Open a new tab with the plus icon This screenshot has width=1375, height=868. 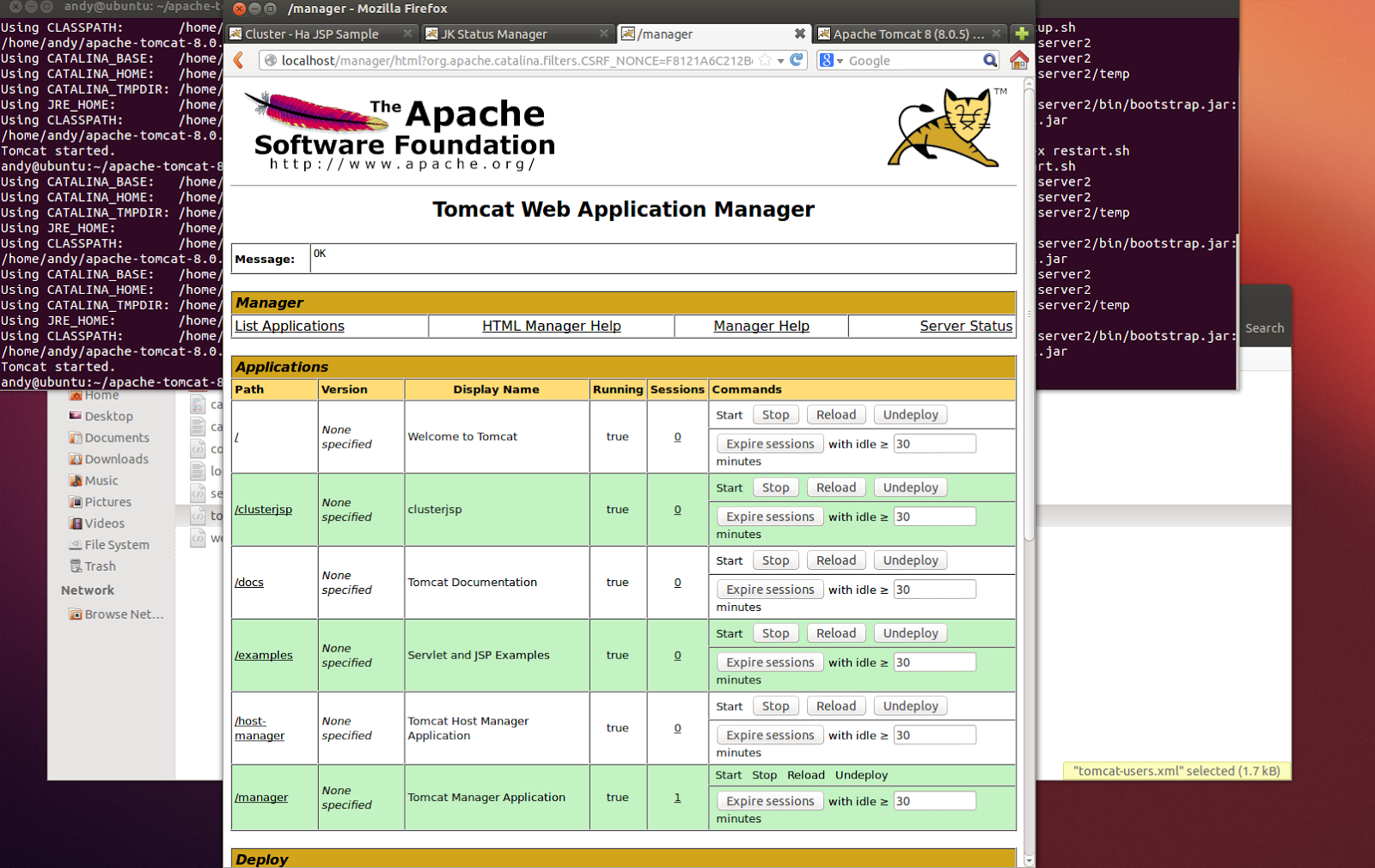pyautogui.click(x=1021, y=34)
